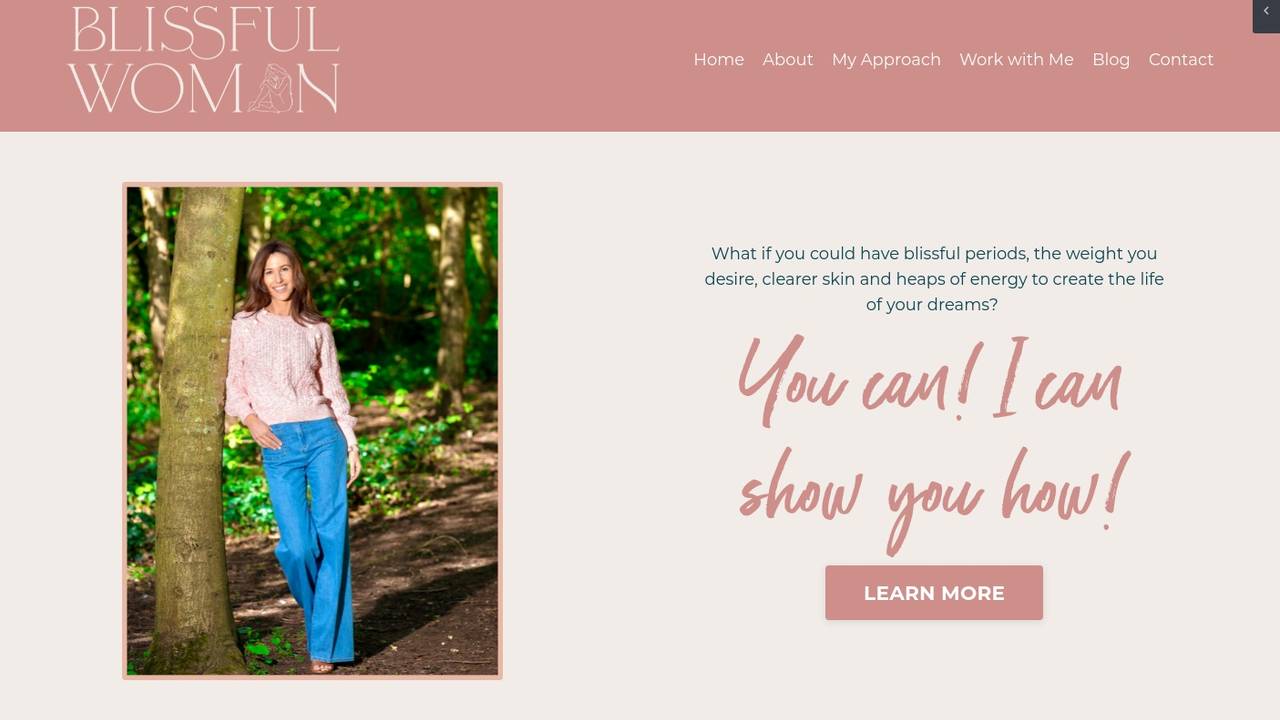Image resolution: width=1280 pixels, height=720 pixels.
Task: Select Work with Me in navigation
Action: point(1016,60)
